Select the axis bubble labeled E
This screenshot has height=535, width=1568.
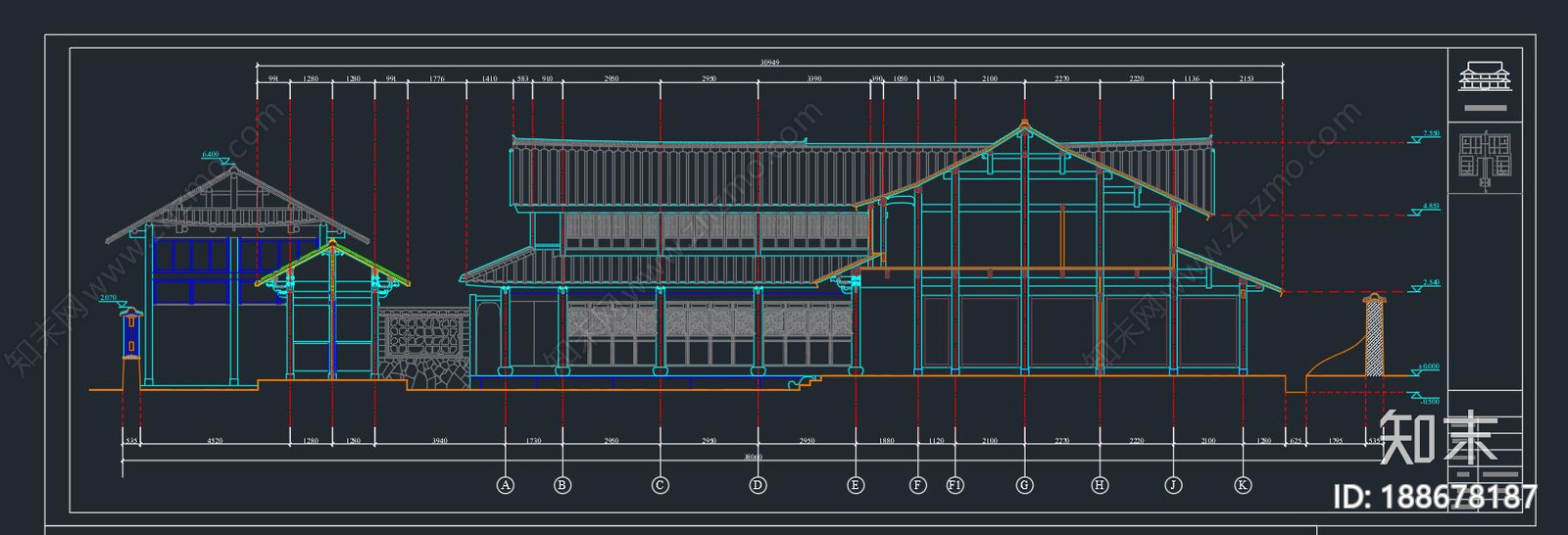point(856,485)
